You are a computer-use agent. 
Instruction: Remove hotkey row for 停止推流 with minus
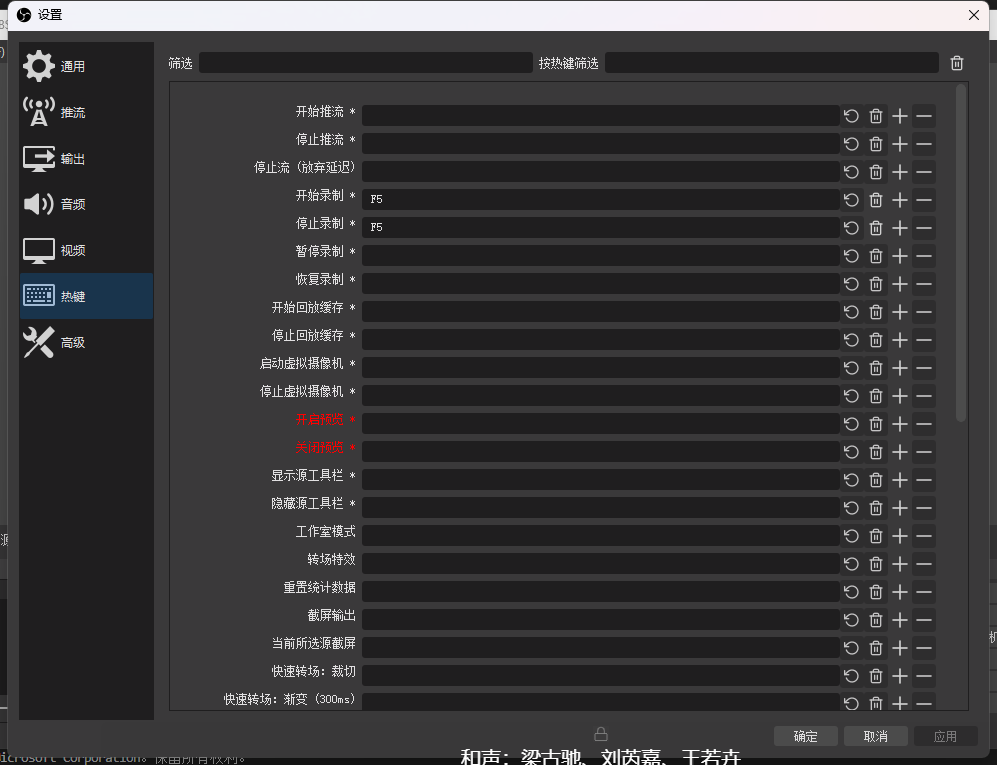pyautogui.click(x=924, y=144)
